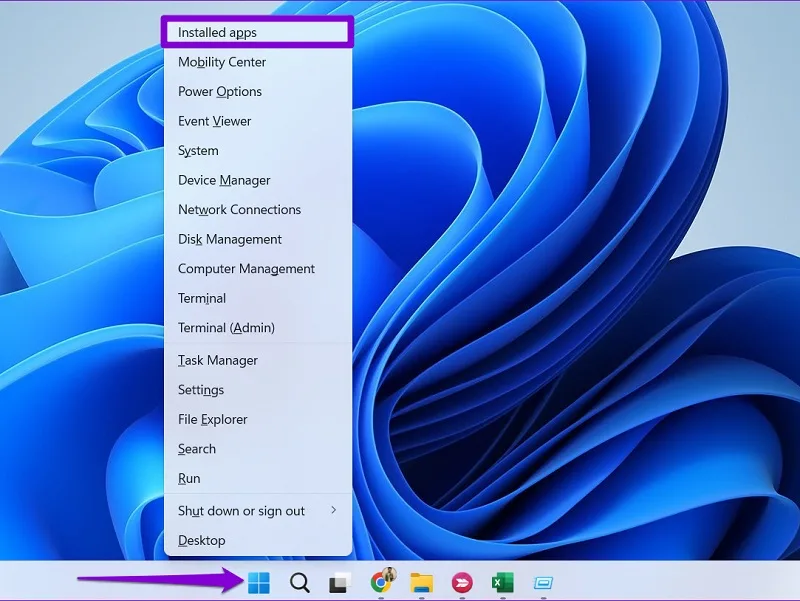Launch Excel from the taskbar
This screenshot has width=800, height=601.
pos(503,583)
